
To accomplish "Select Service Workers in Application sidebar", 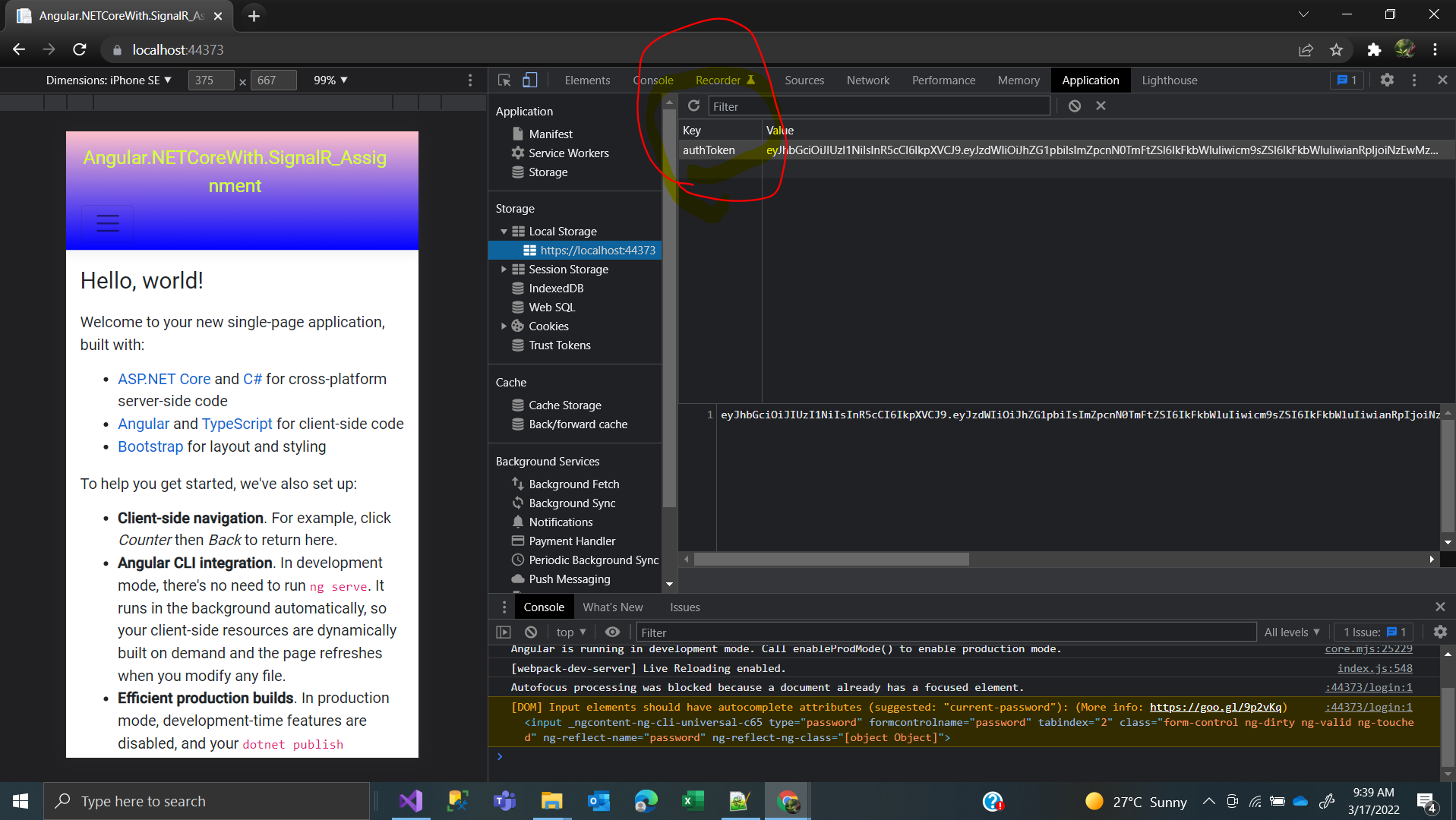I will pos(568,153).
